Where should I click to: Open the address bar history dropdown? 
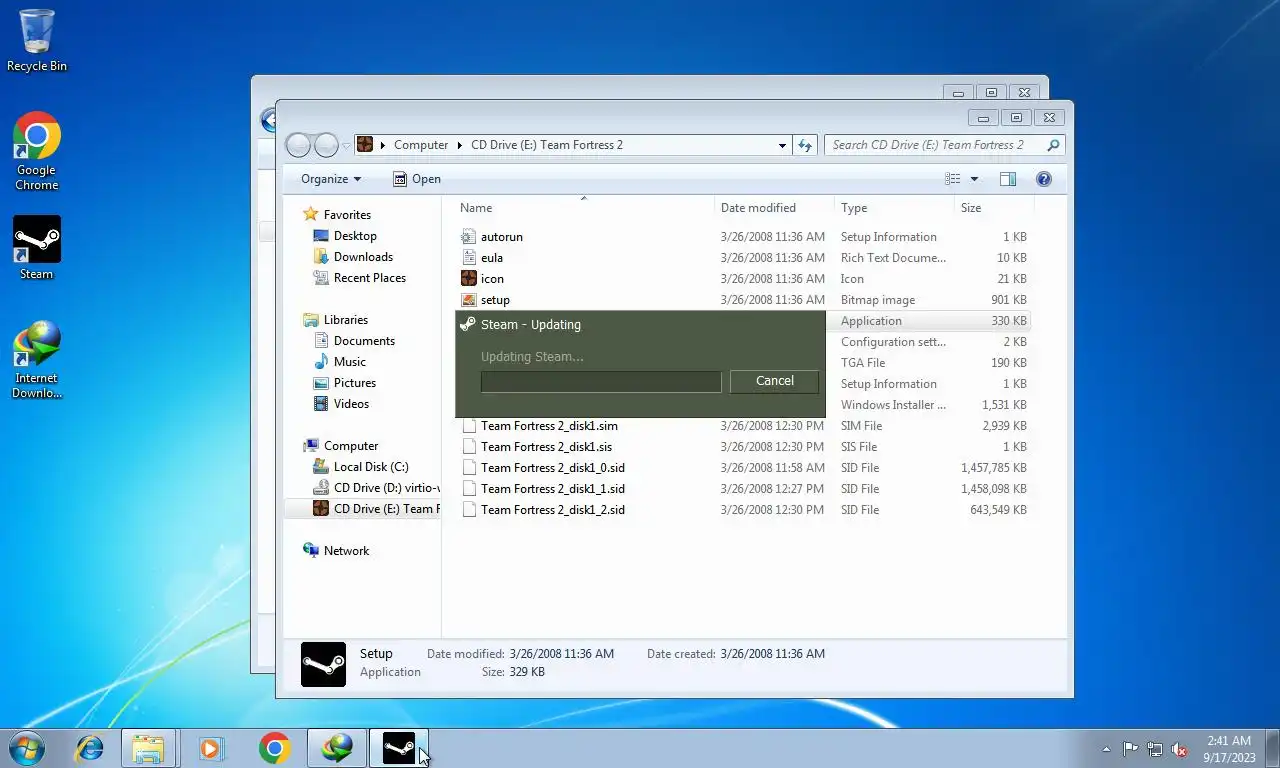coord(782,145)
